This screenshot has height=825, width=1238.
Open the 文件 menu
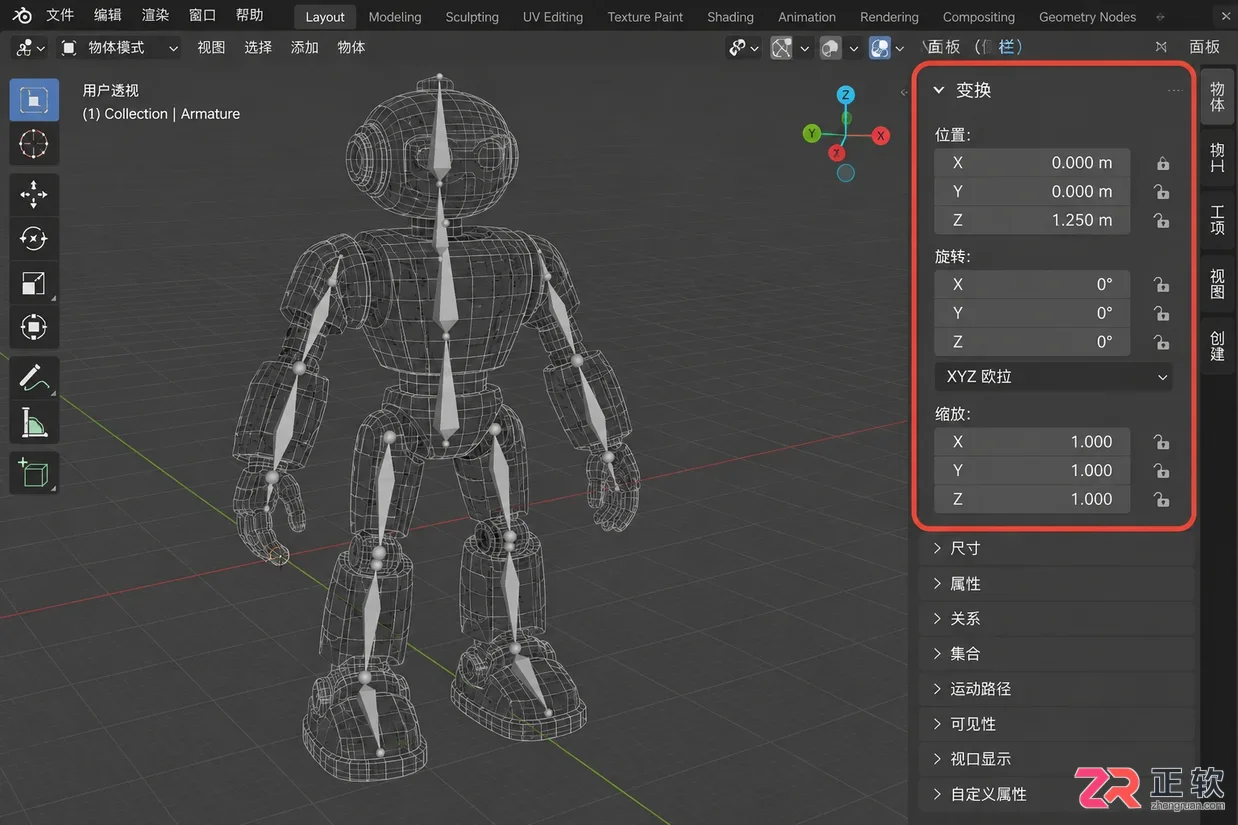(x=60, y=15)
